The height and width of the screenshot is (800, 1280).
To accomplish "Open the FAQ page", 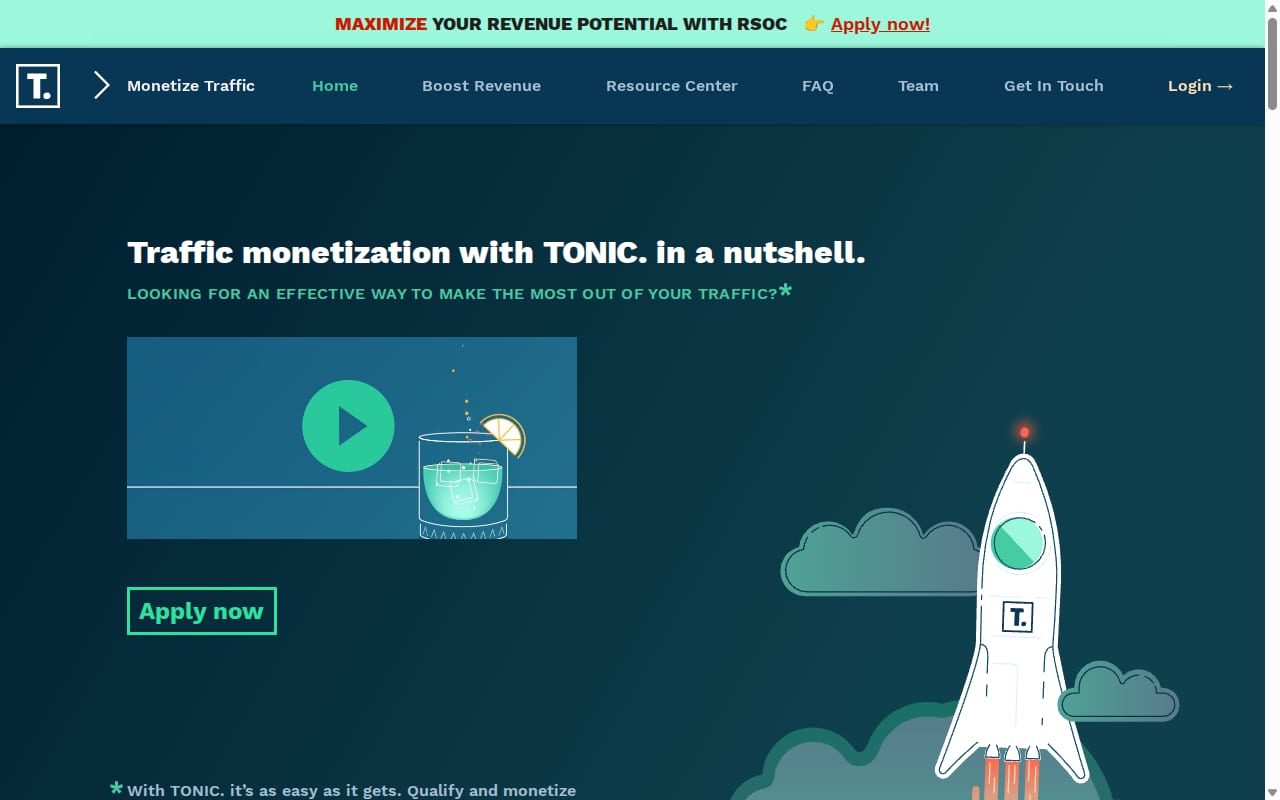I will [817, 86].
